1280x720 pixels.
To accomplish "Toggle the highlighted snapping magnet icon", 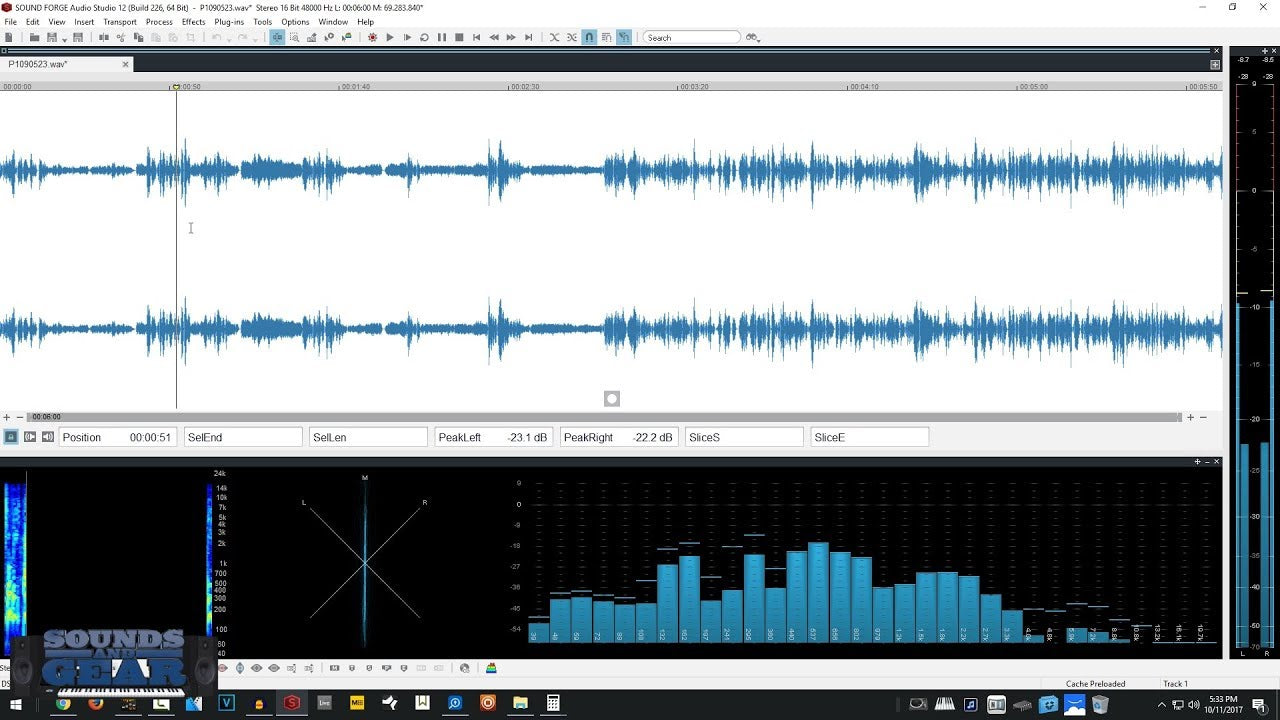I will click(x=589, y=38).
